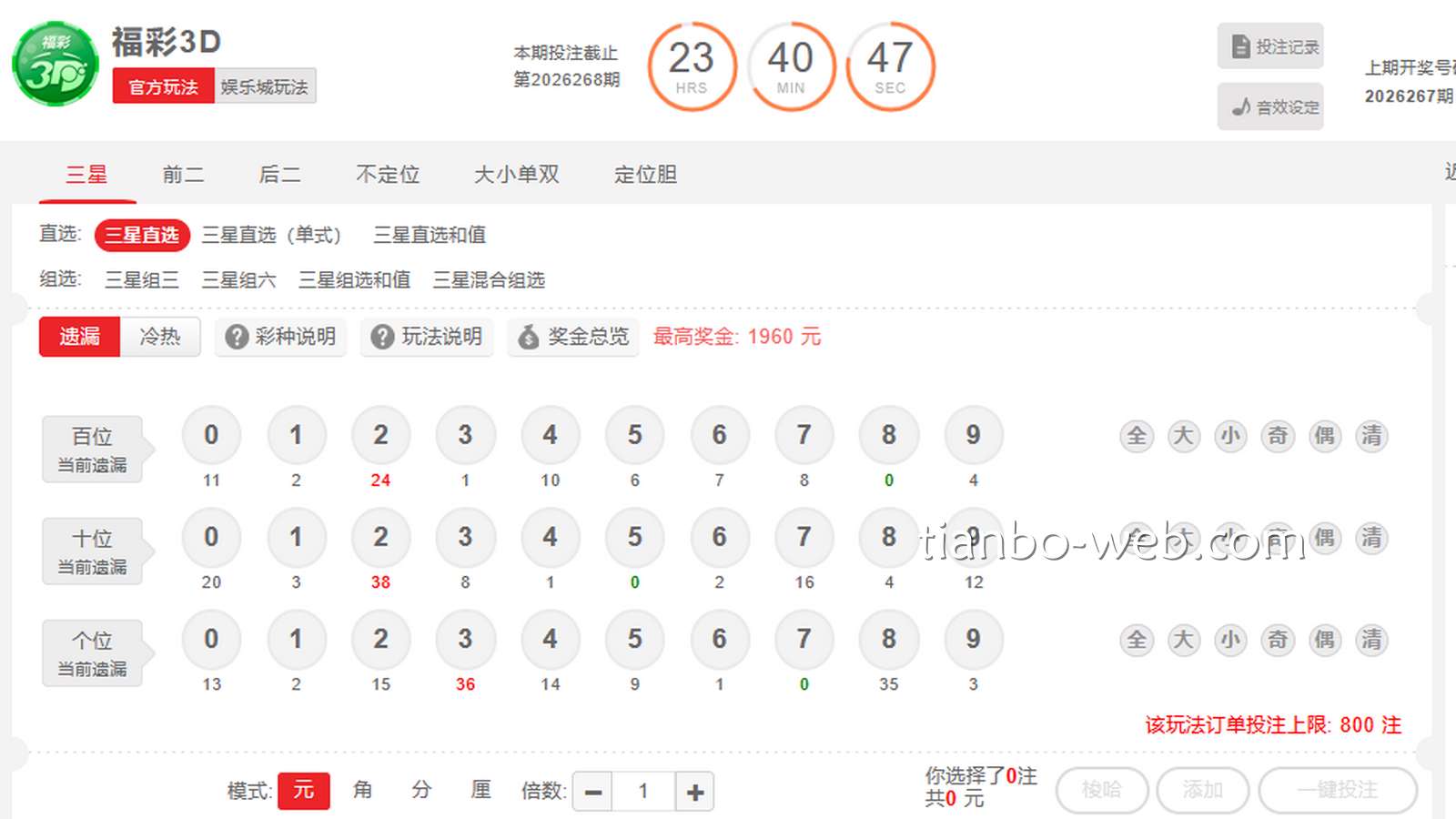1456x819 pixels.
Task: Click the 倍数 multiplier input field
Action: [x=643, y=792]
